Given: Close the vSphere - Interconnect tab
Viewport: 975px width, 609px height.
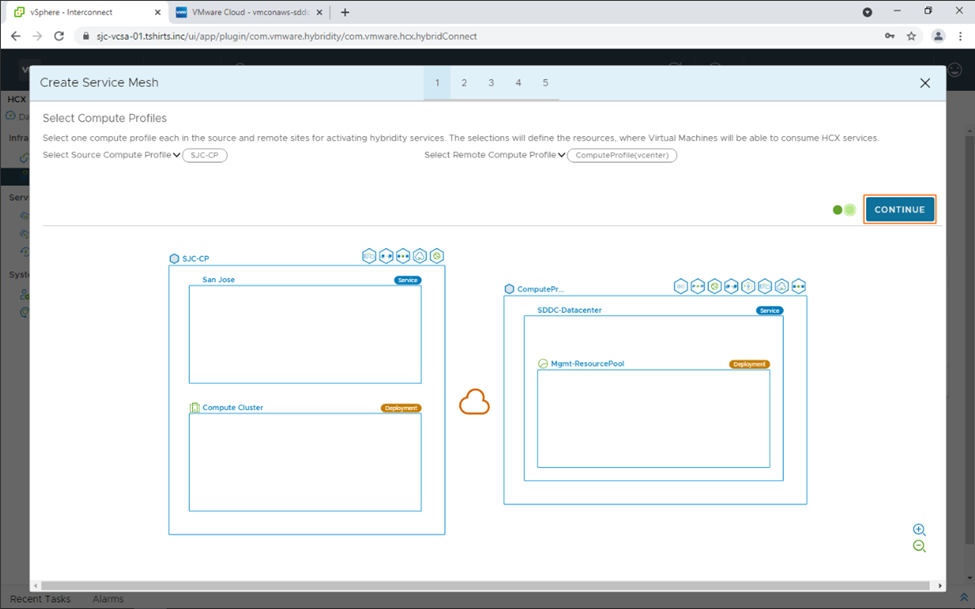Looking at the screenshot, I should coord(157,12).
